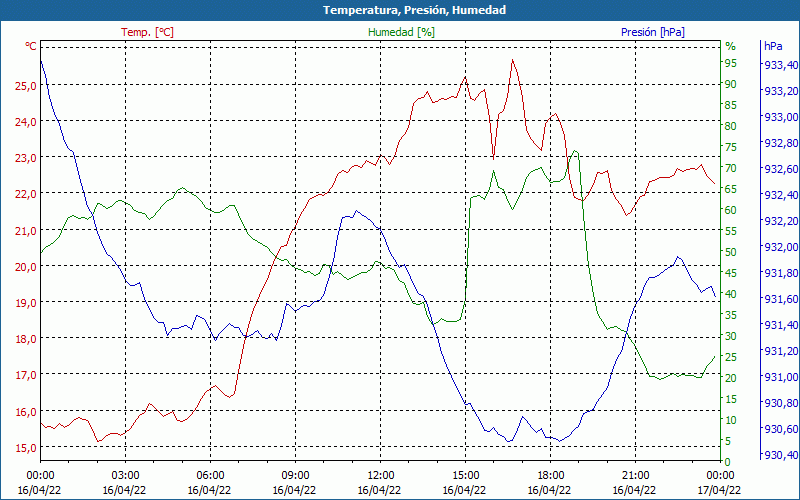Click the 21,0 temperature axis value
800x500 pixels.
(x=26, y=231)
